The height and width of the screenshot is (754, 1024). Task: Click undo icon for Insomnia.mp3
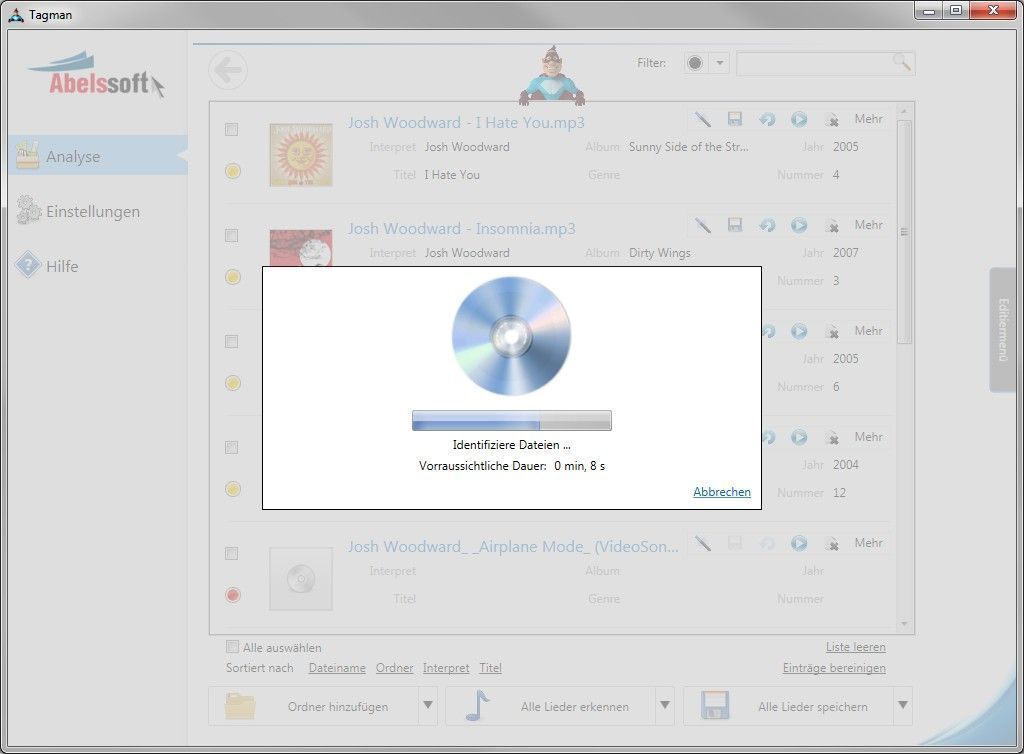point(767,225)
